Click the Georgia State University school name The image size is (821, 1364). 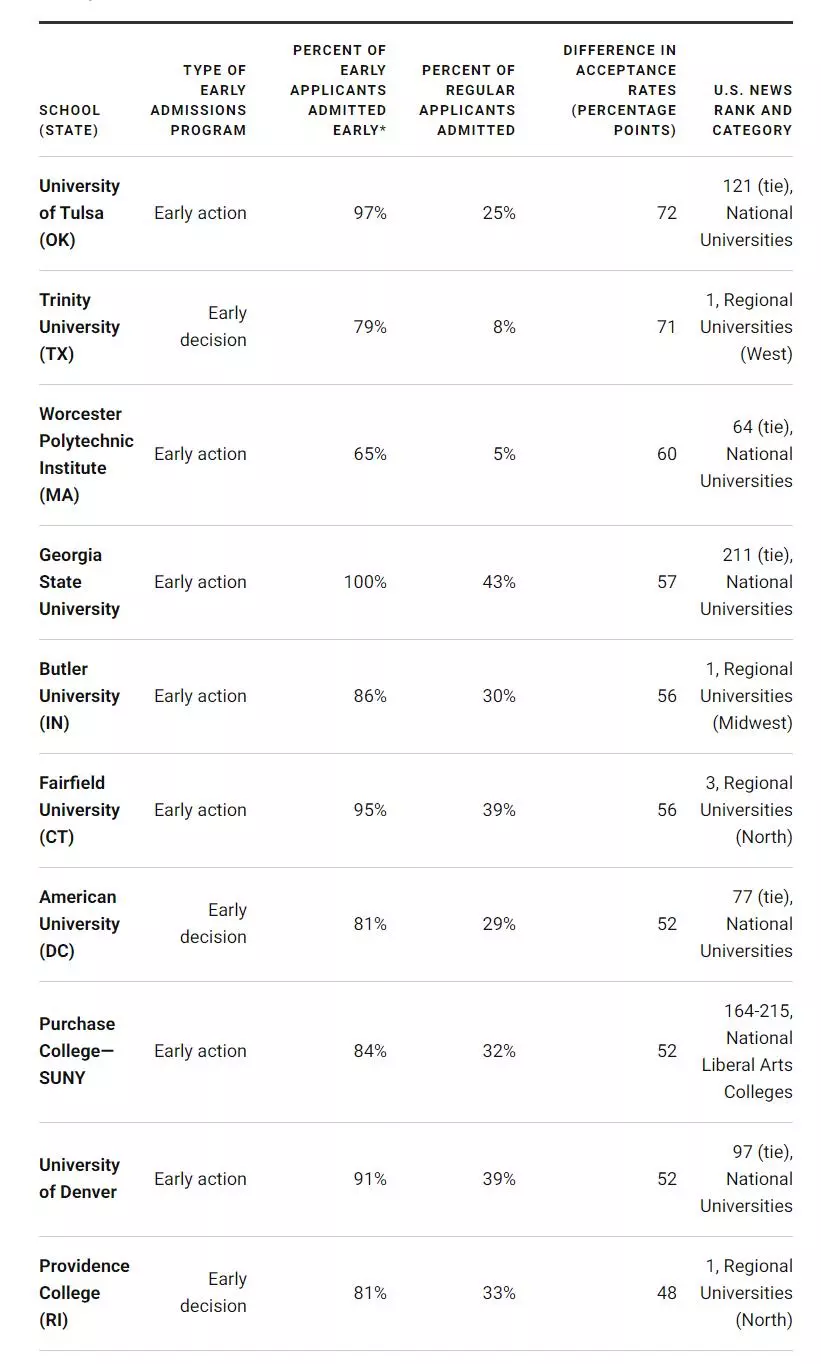79,582
